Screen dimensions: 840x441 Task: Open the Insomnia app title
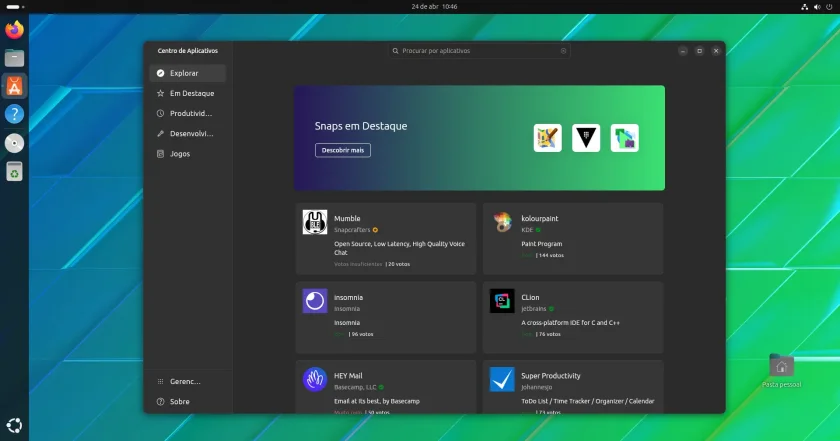349,297
